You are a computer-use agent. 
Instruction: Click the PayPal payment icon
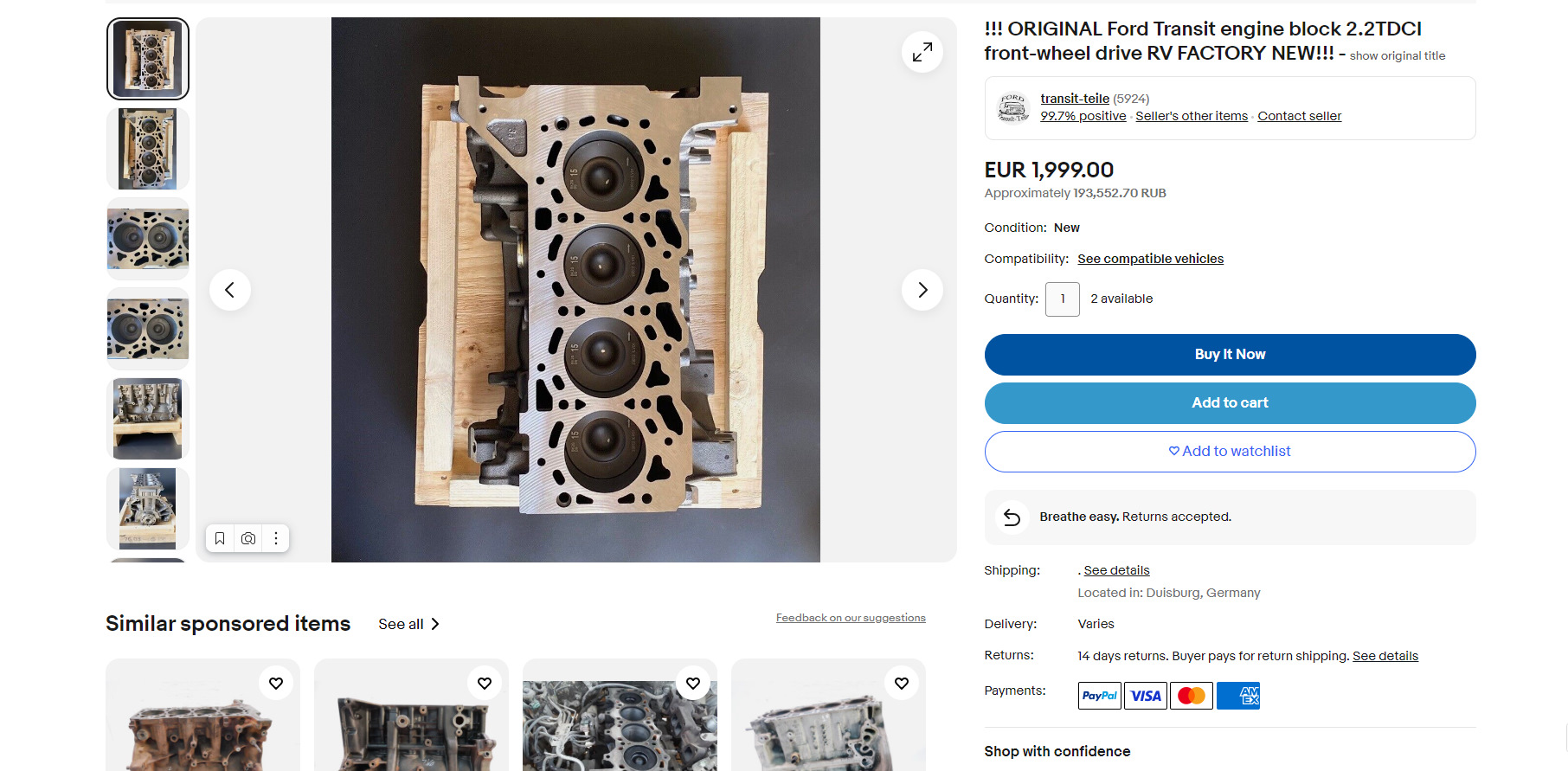1100,696
